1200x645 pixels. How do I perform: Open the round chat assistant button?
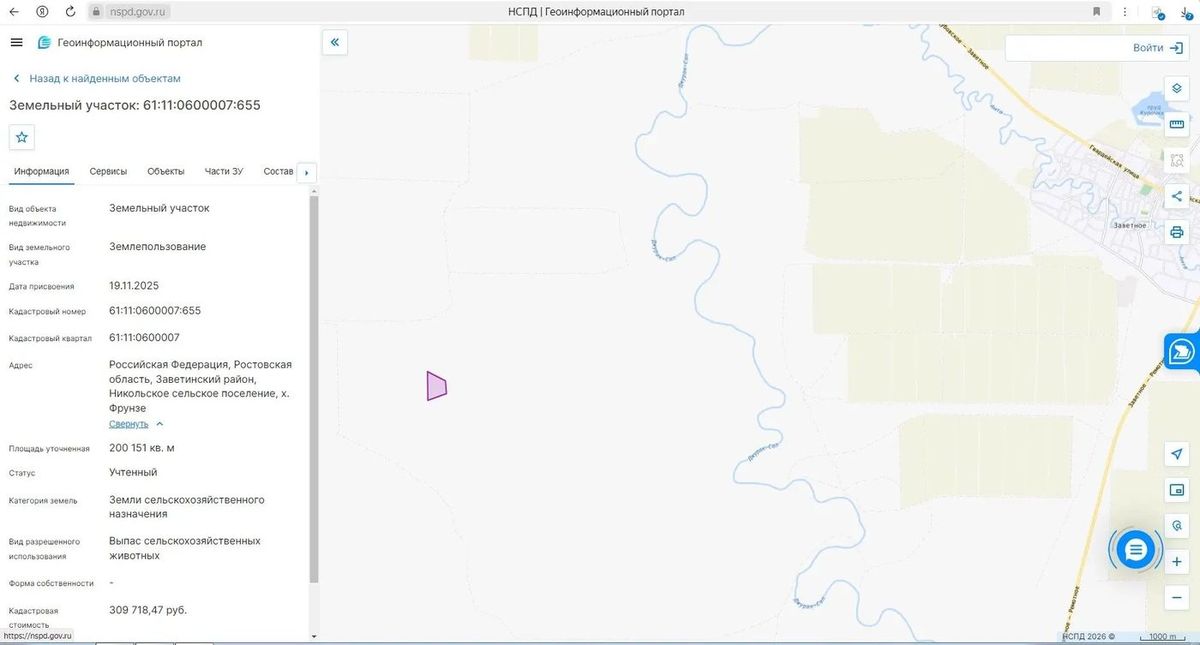coord(1135,549)
